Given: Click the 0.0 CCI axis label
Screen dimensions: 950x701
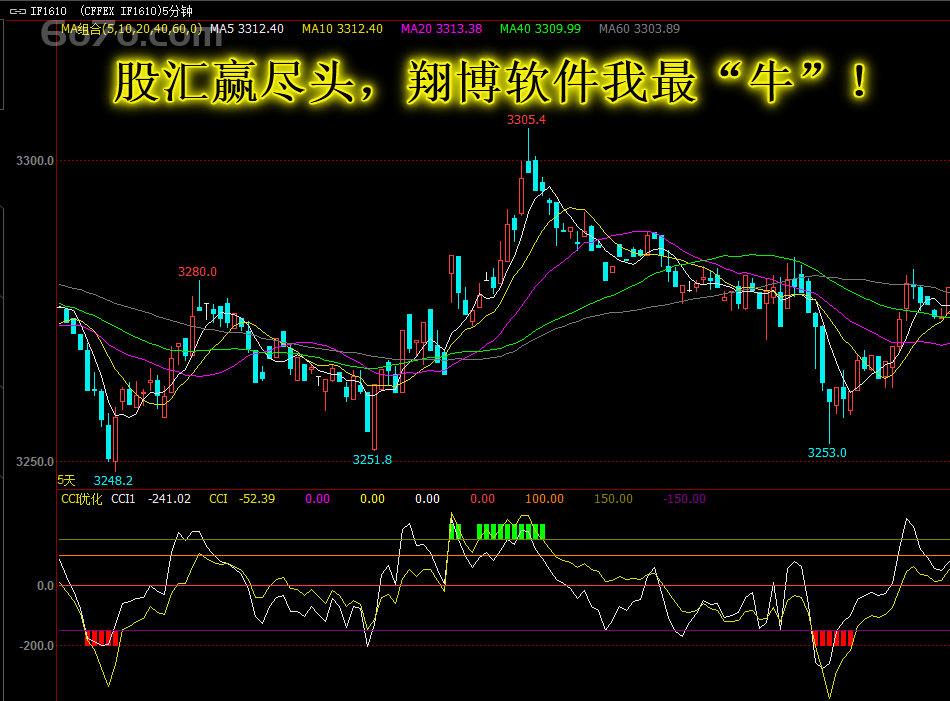Looking at the screenshot, I should click(45, 586).
